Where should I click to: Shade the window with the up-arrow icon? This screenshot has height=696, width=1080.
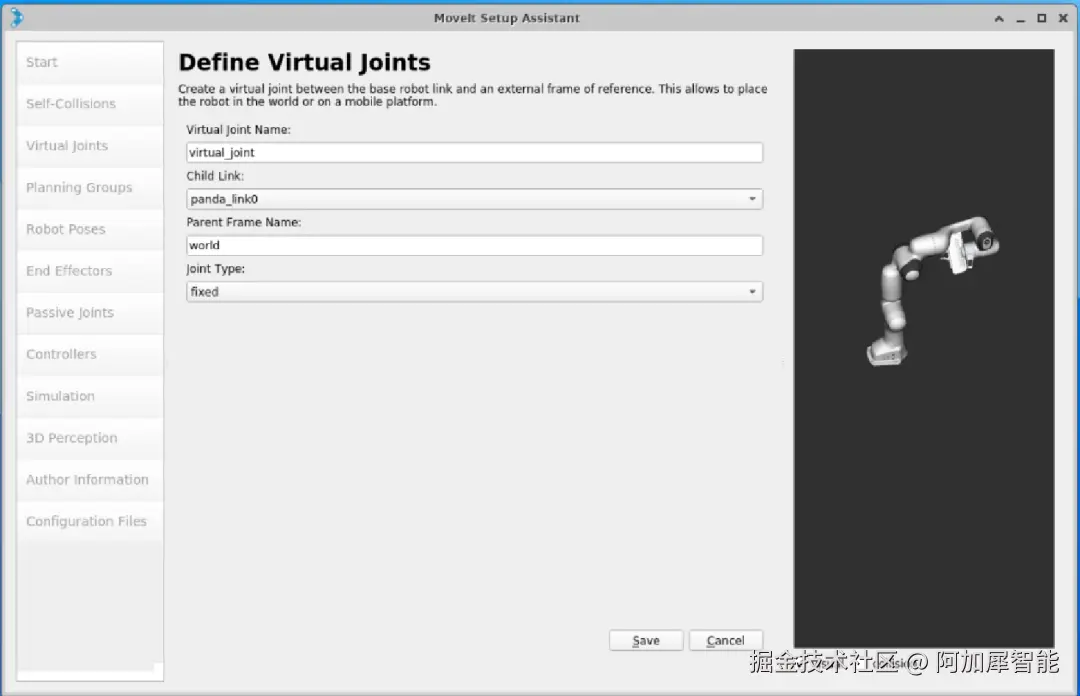point(999,19)
